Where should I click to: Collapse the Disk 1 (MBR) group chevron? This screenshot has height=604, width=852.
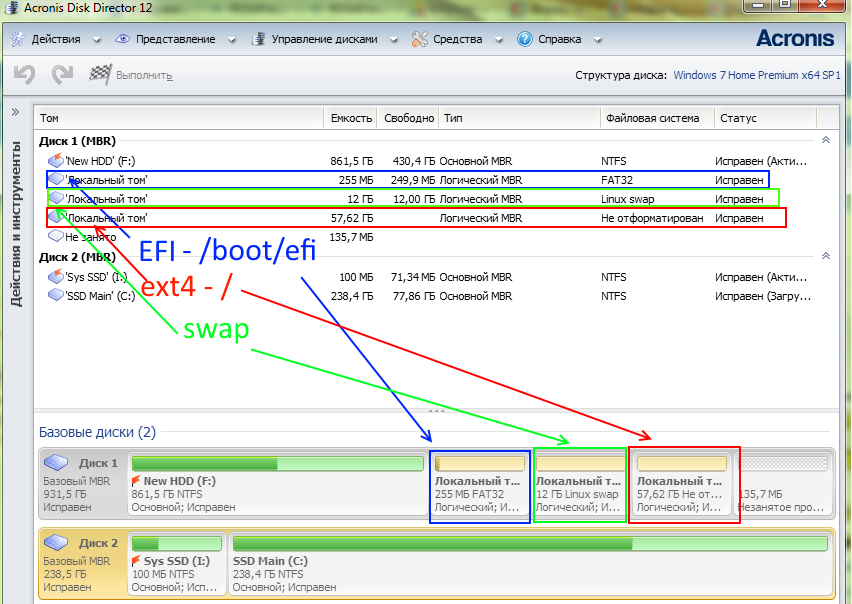825,140
